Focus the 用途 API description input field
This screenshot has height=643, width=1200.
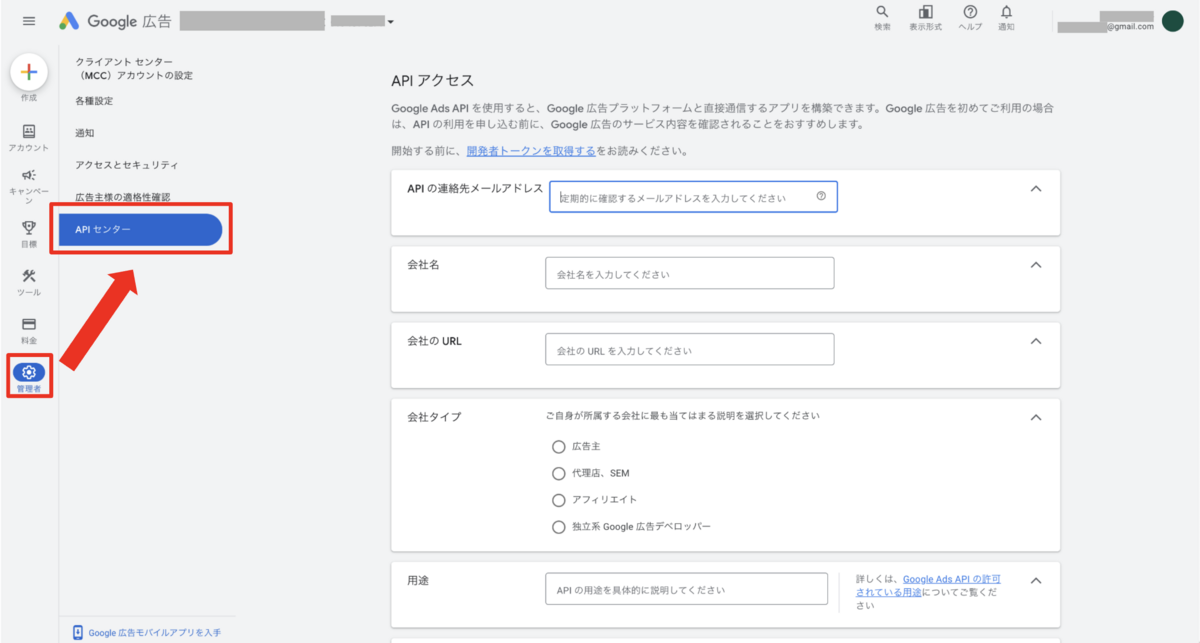[x=686, y=589]
